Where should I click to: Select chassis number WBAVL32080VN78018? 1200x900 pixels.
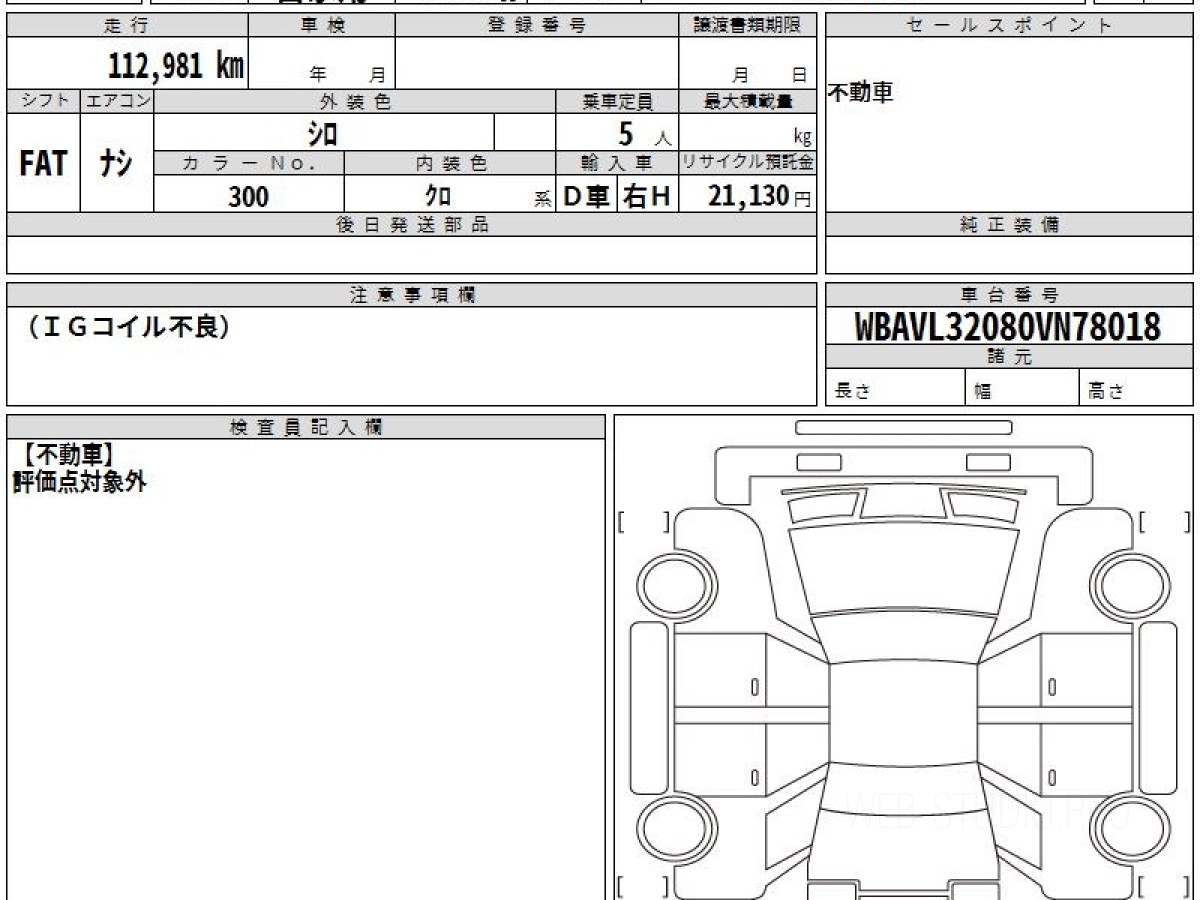[x=1007, y=327]
